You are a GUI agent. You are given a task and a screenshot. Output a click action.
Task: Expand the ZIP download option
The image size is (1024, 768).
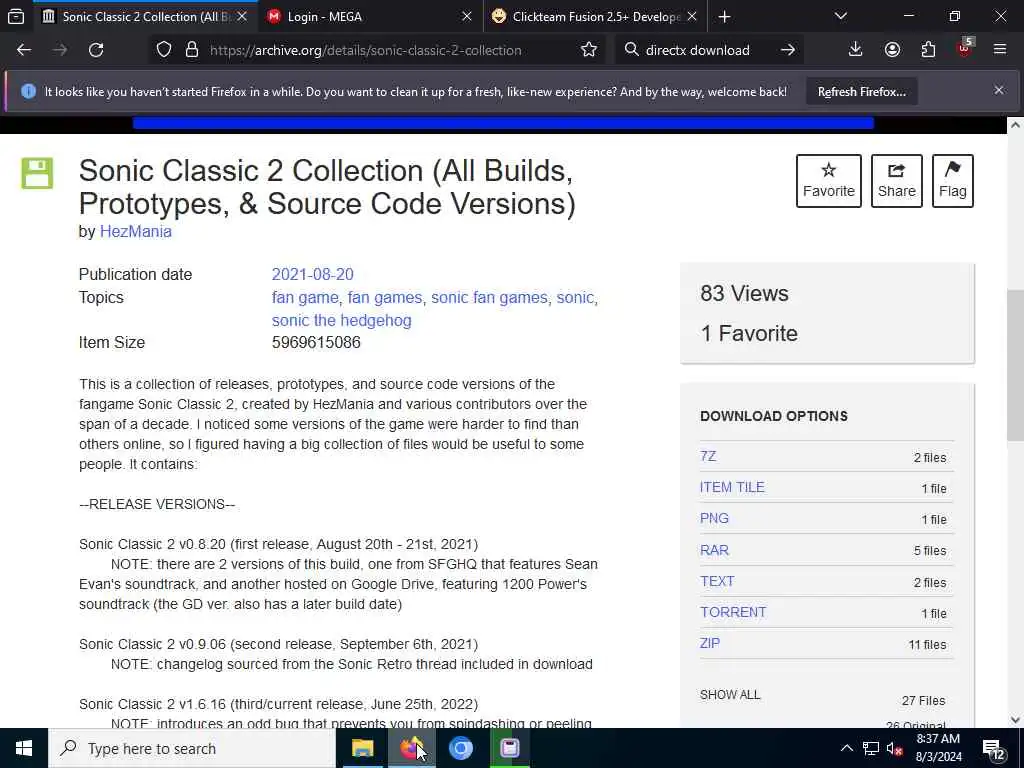coord(710,643)
